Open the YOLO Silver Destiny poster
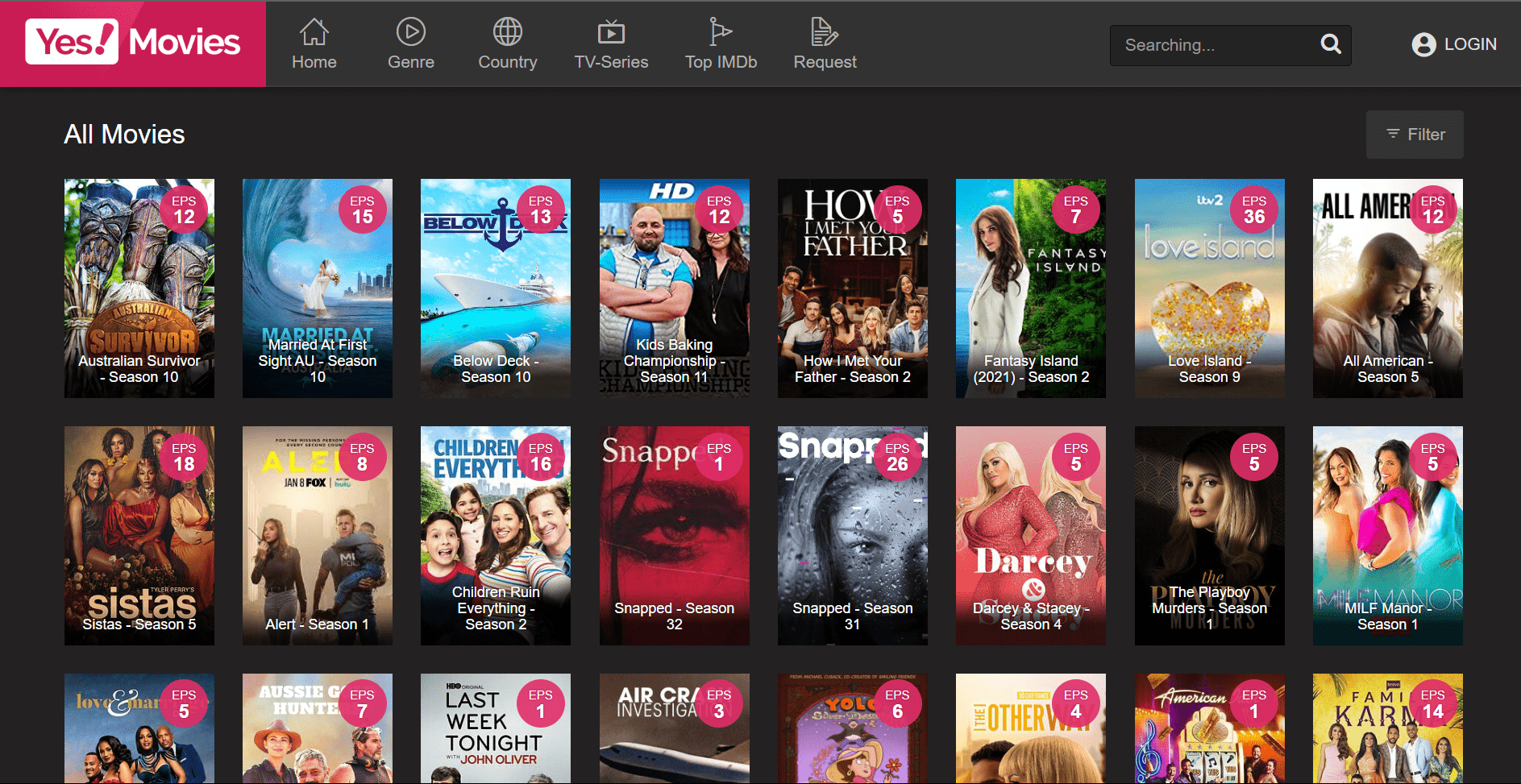 coord(853,728)
